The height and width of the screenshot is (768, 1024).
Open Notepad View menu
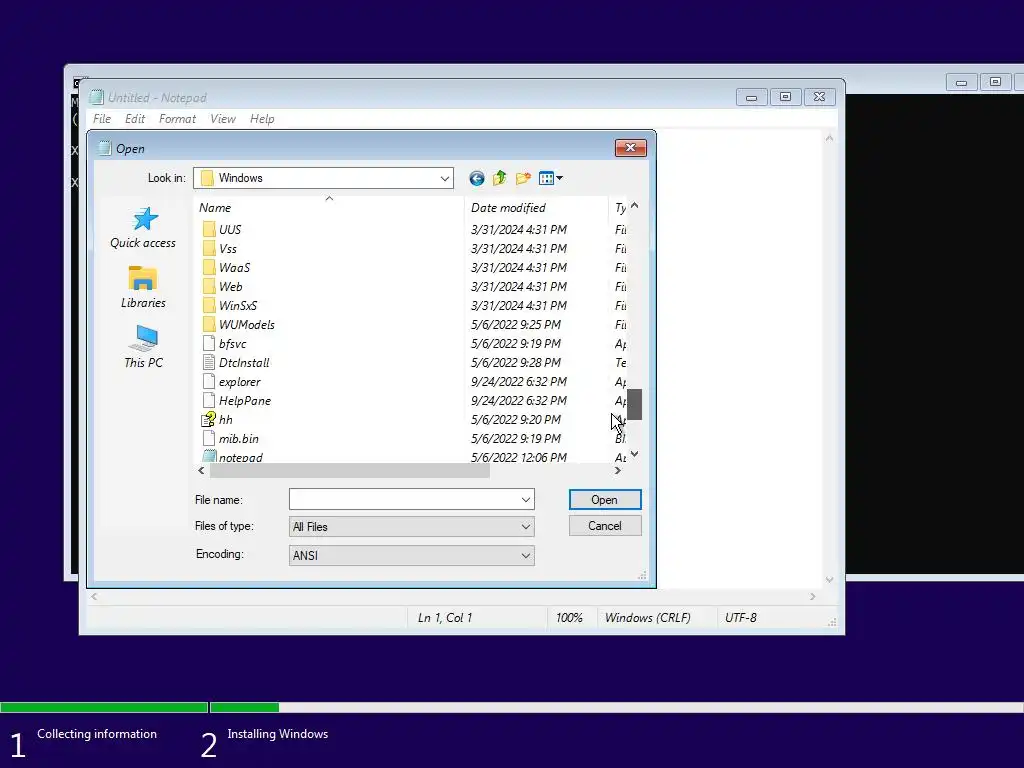(x=223, y=119)
